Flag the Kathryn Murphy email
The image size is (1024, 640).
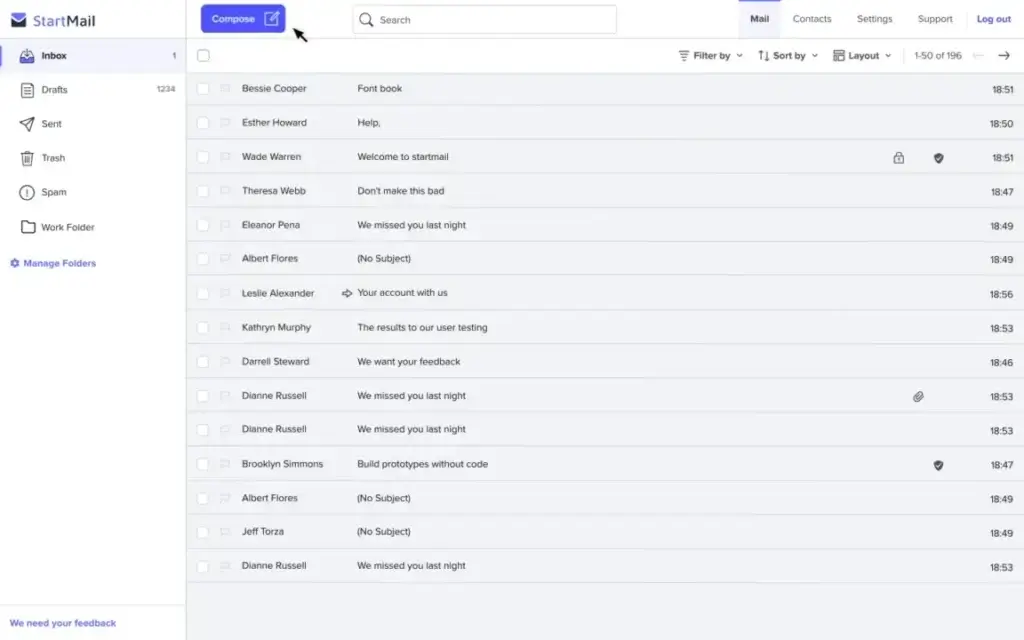[225, 327]
